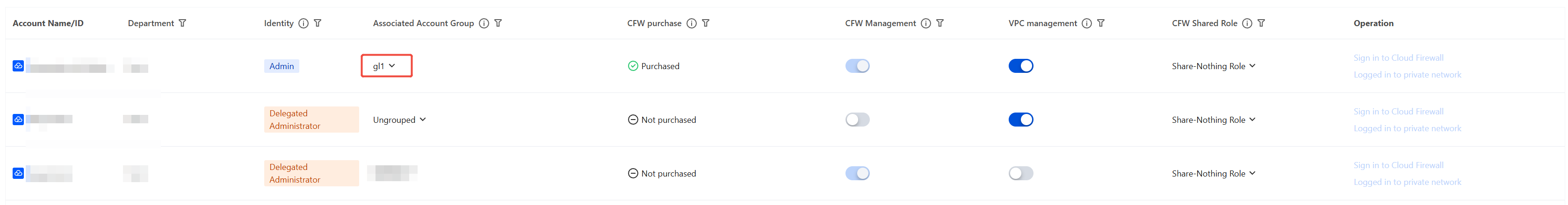The image size is (1568, 205).
Task: Click the CFW purchase filter icon
Action: (x=706, y=23)
